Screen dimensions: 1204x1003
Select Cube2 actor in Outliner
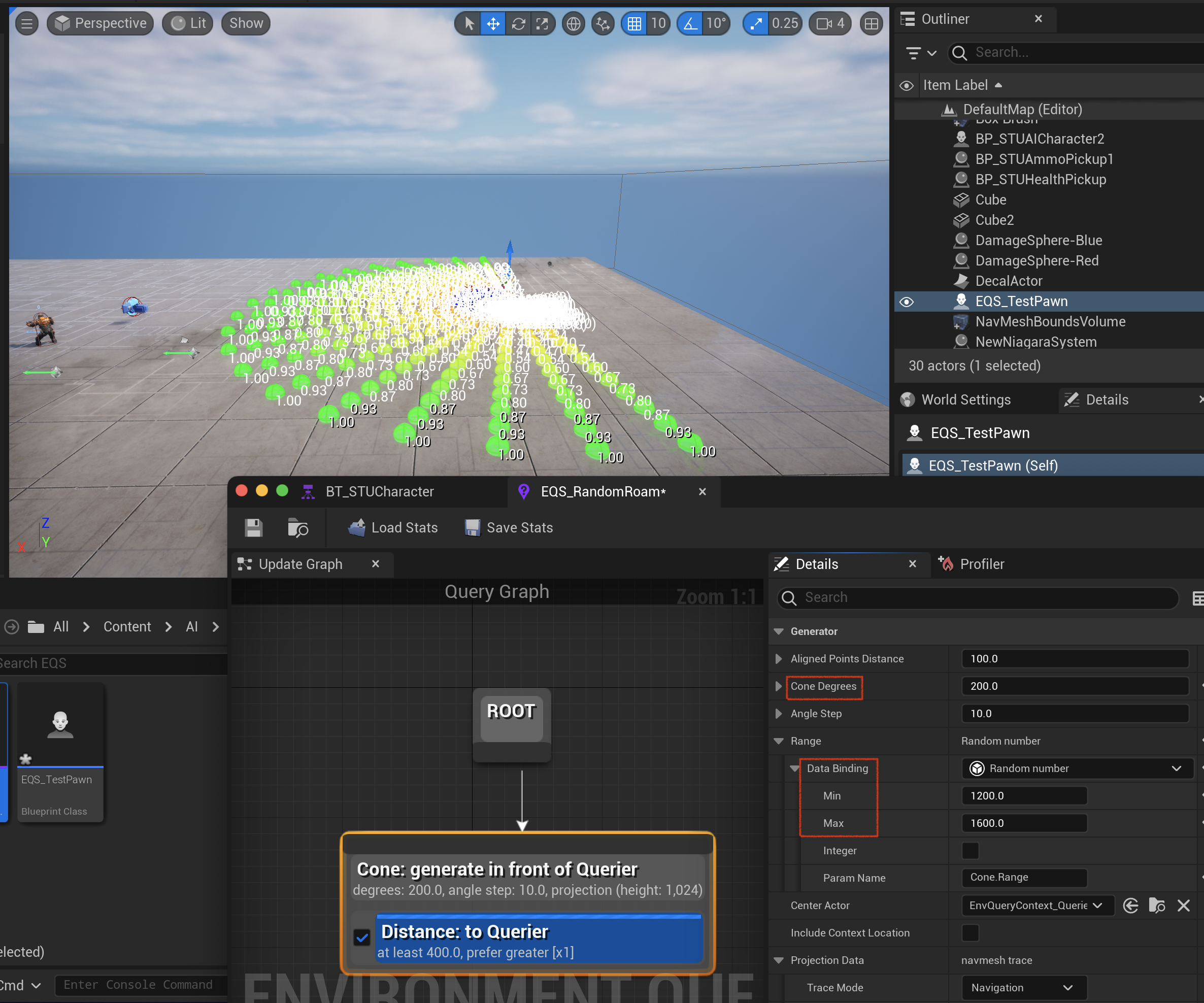coord(994,220)
